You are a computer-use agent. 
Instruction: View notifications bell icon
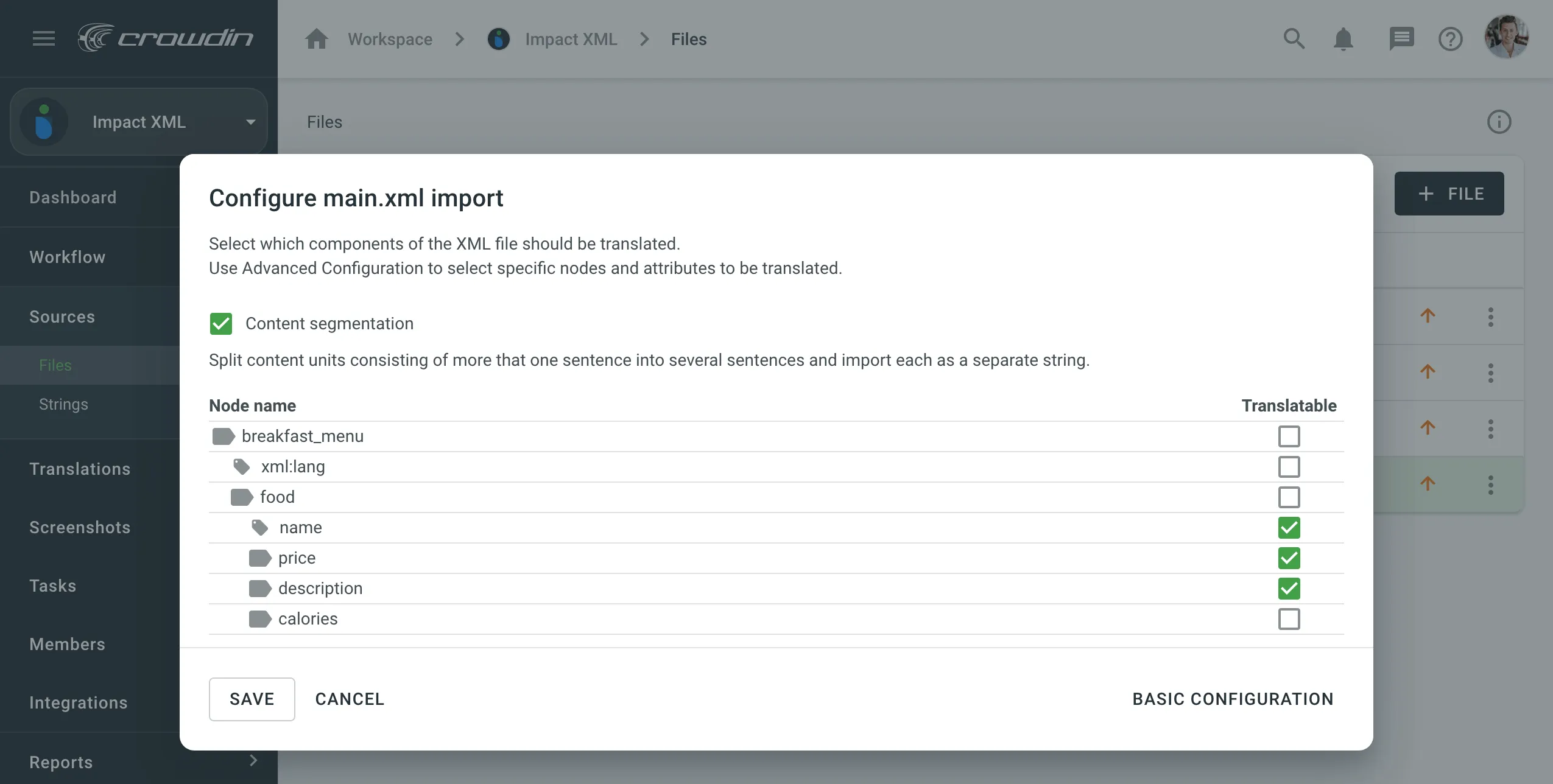coord(1344,38)
